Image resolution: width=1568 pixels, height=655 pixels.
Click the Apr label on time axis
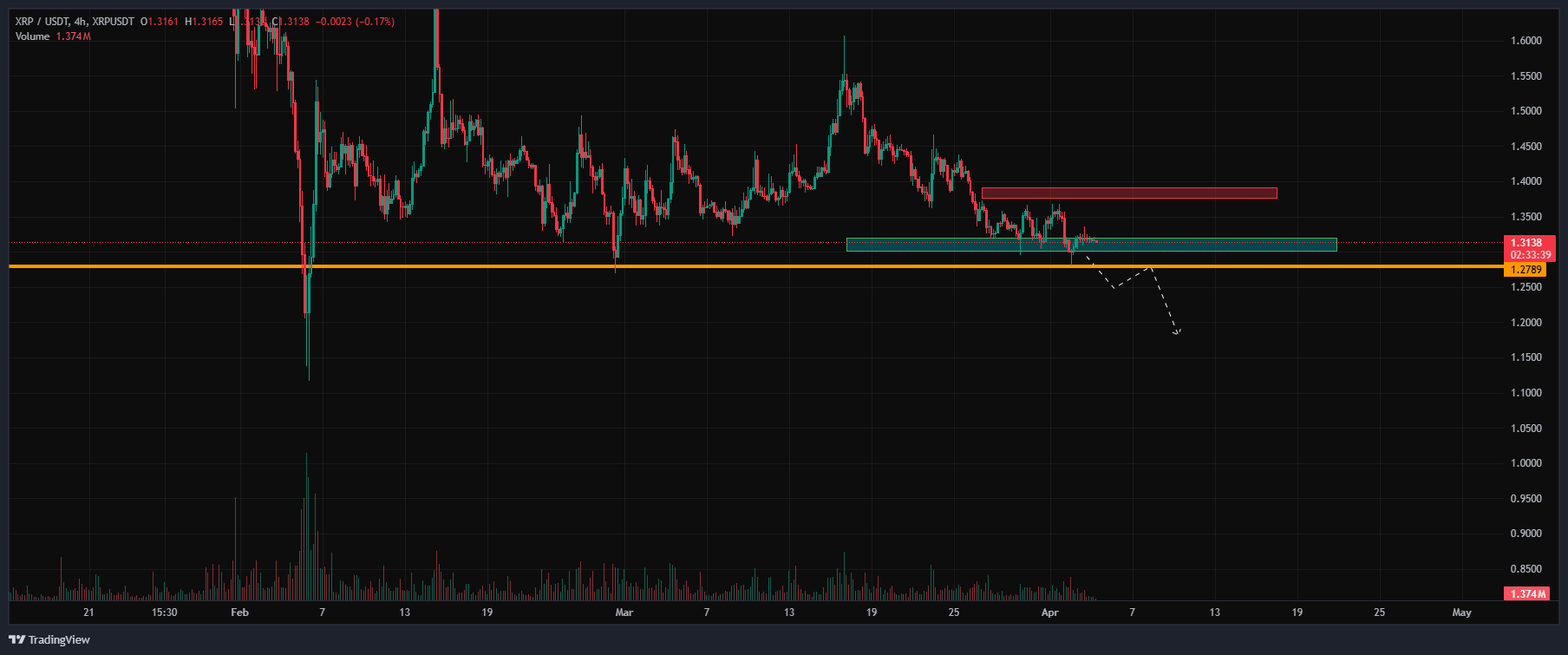point(1049,612)
